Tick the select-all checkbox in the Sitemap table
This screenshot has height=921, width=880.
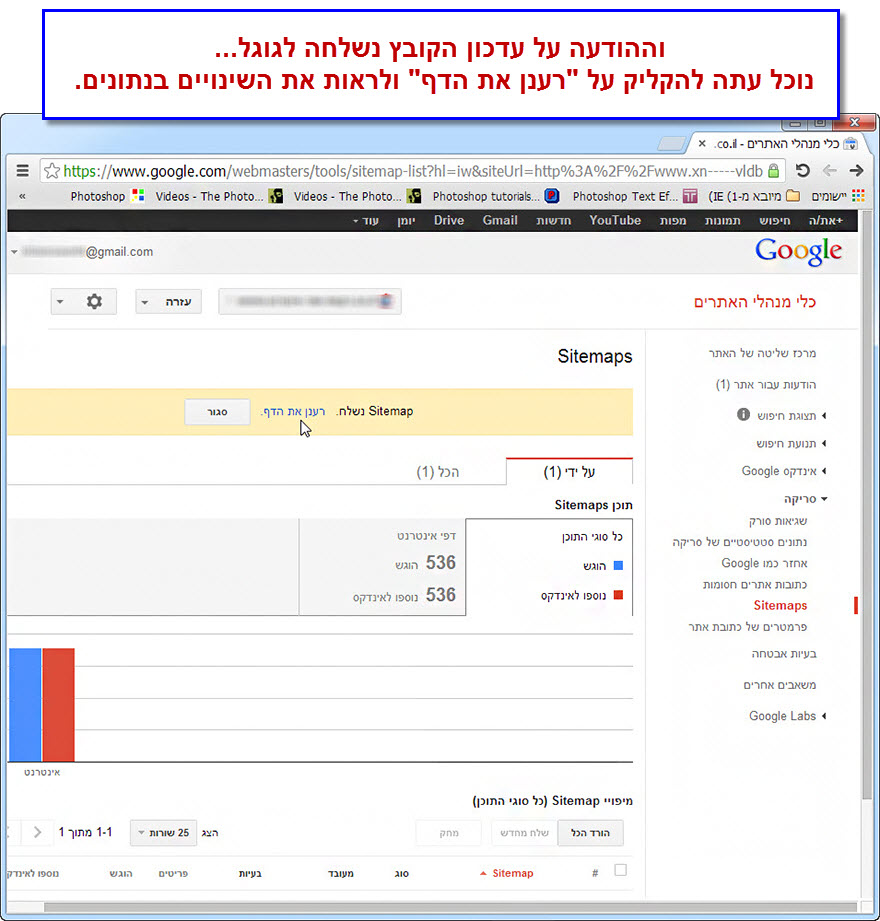point(620,870)
